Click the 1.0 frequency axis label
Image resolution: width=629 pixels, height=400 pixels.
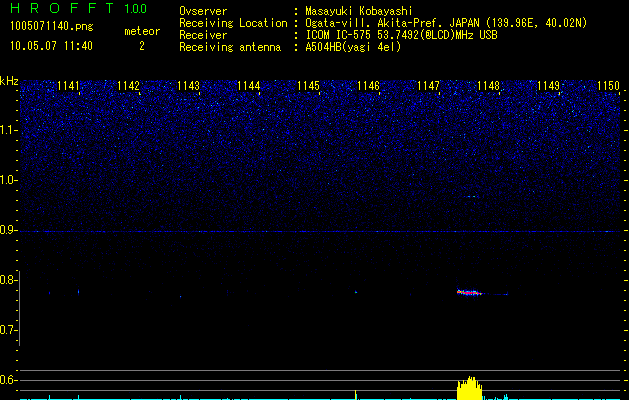tap(9, 180)
